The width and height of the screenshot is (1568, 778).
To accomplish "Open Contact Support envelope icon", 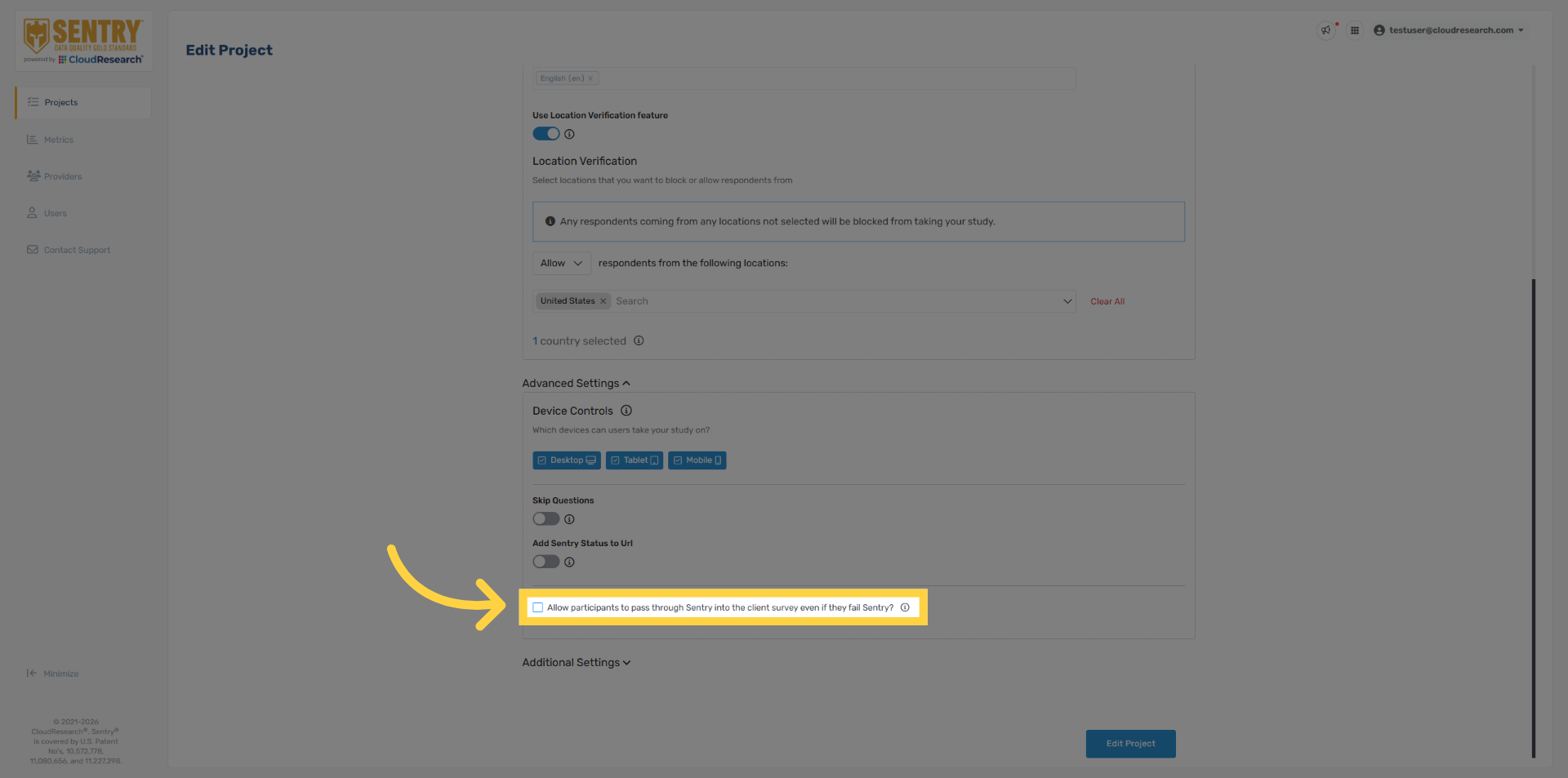I will tap(33, 250).
